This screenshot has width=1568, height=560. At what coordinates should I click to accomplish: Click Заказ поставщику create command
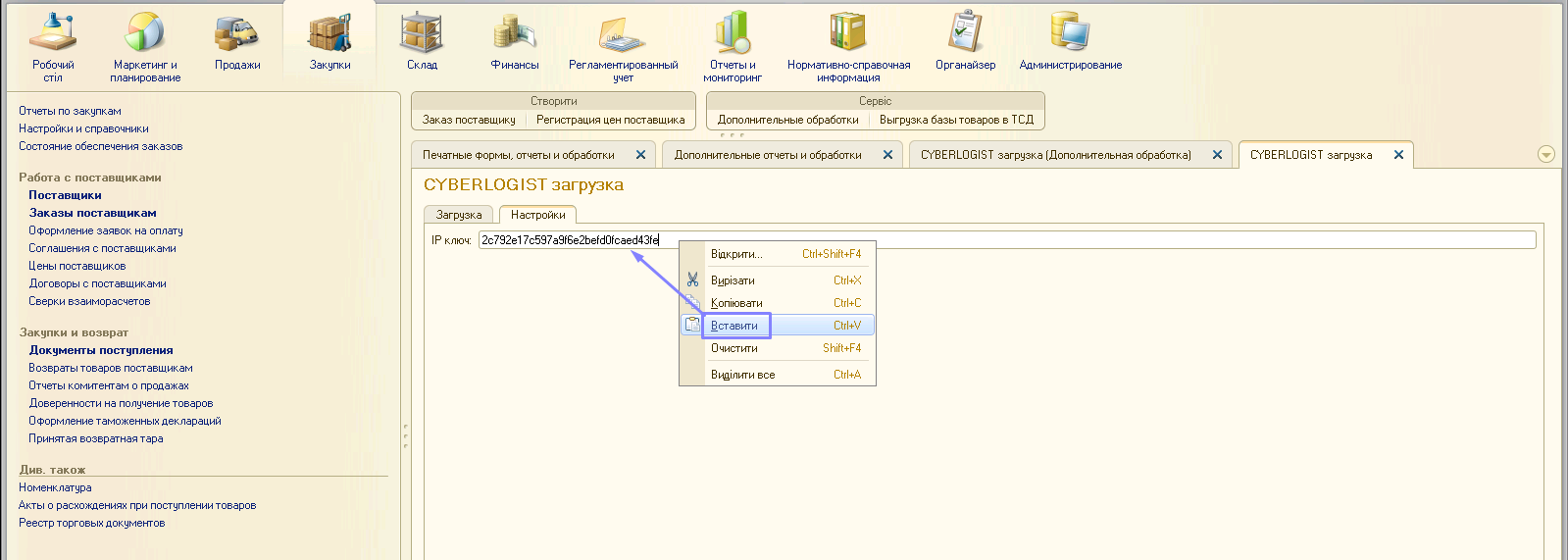469,120
